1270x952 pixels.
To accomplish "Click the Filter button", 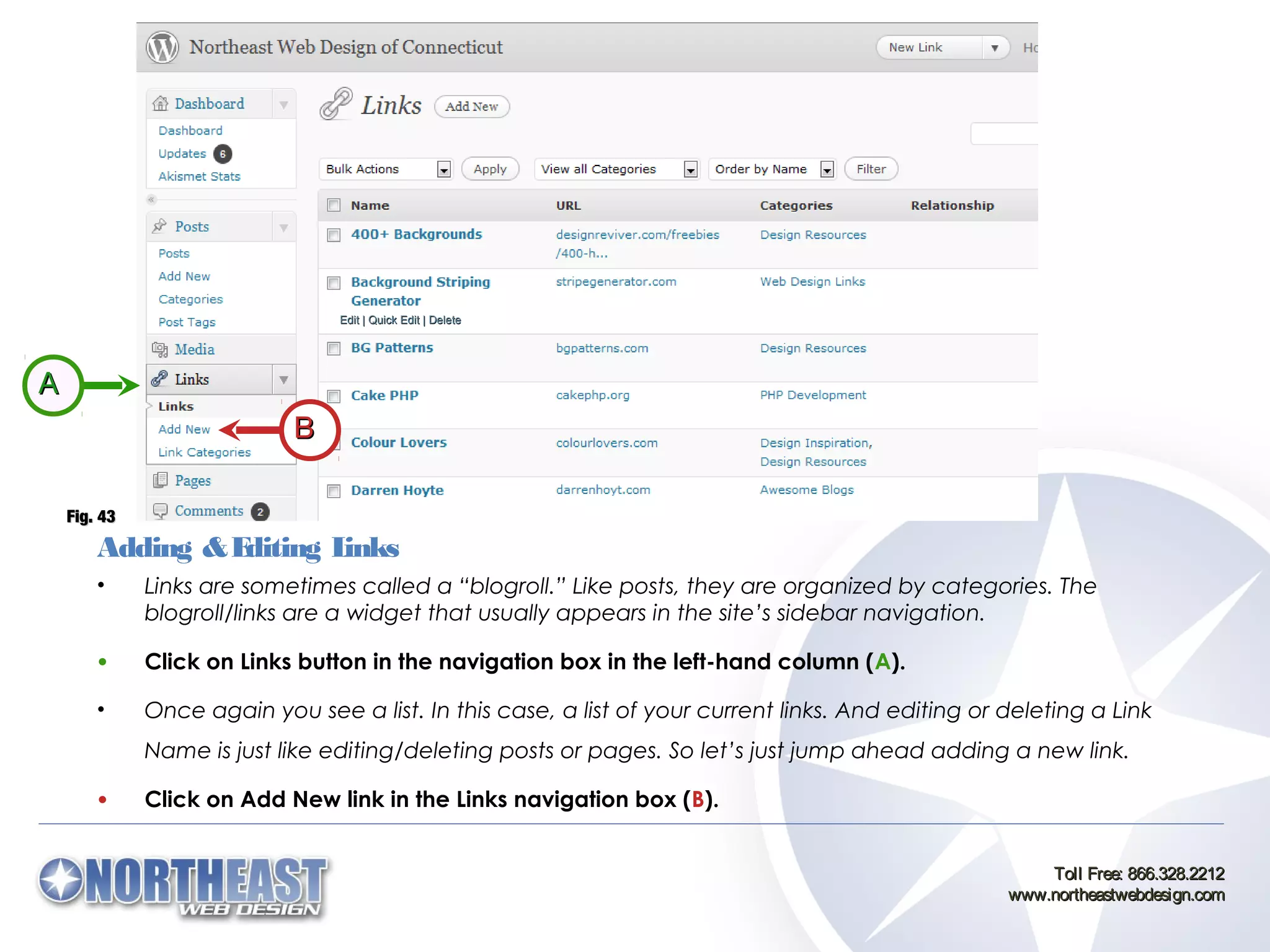I will (x=871, y=169).
